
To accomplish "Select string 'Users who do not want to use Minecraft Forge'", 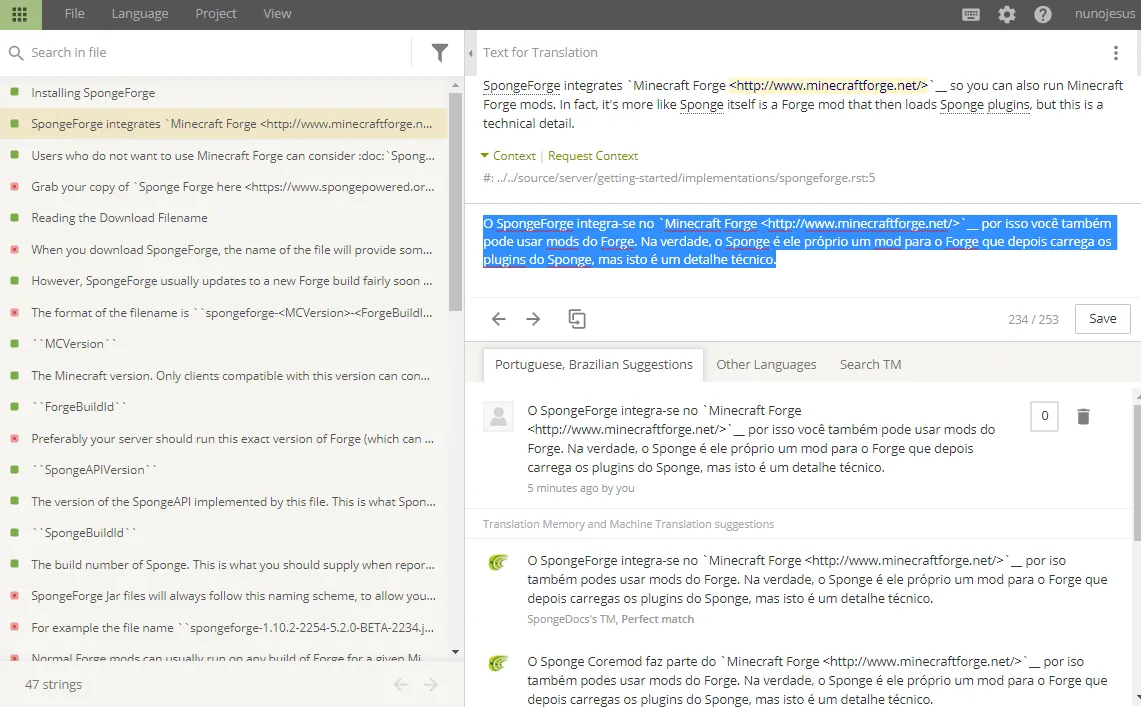I will click(223, 156).
